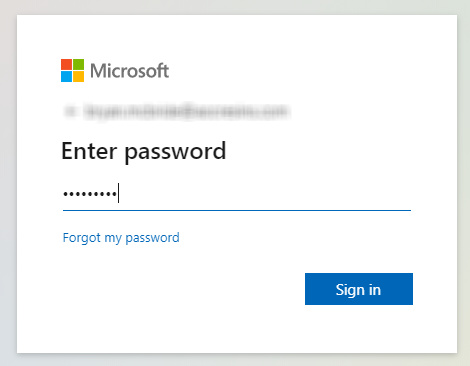Screen dimensions: 470x366
Task: Click the masked password dots
Action: [x=90, y=193]
